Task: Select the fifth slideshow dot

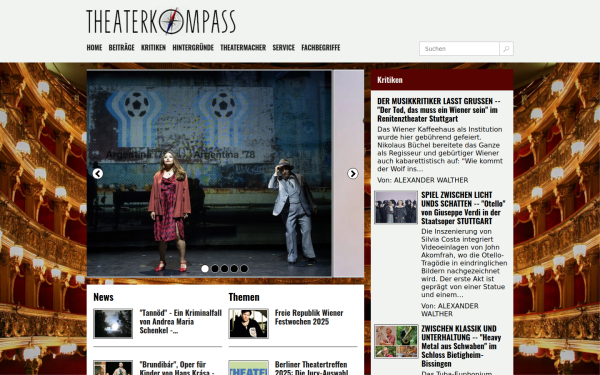Action: pos(244,269)
